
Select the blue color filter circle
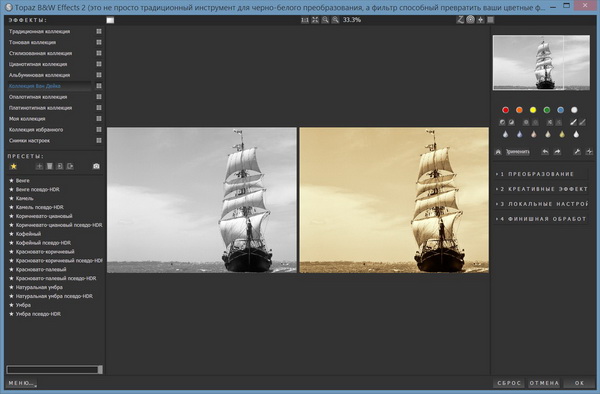[561, 110]
